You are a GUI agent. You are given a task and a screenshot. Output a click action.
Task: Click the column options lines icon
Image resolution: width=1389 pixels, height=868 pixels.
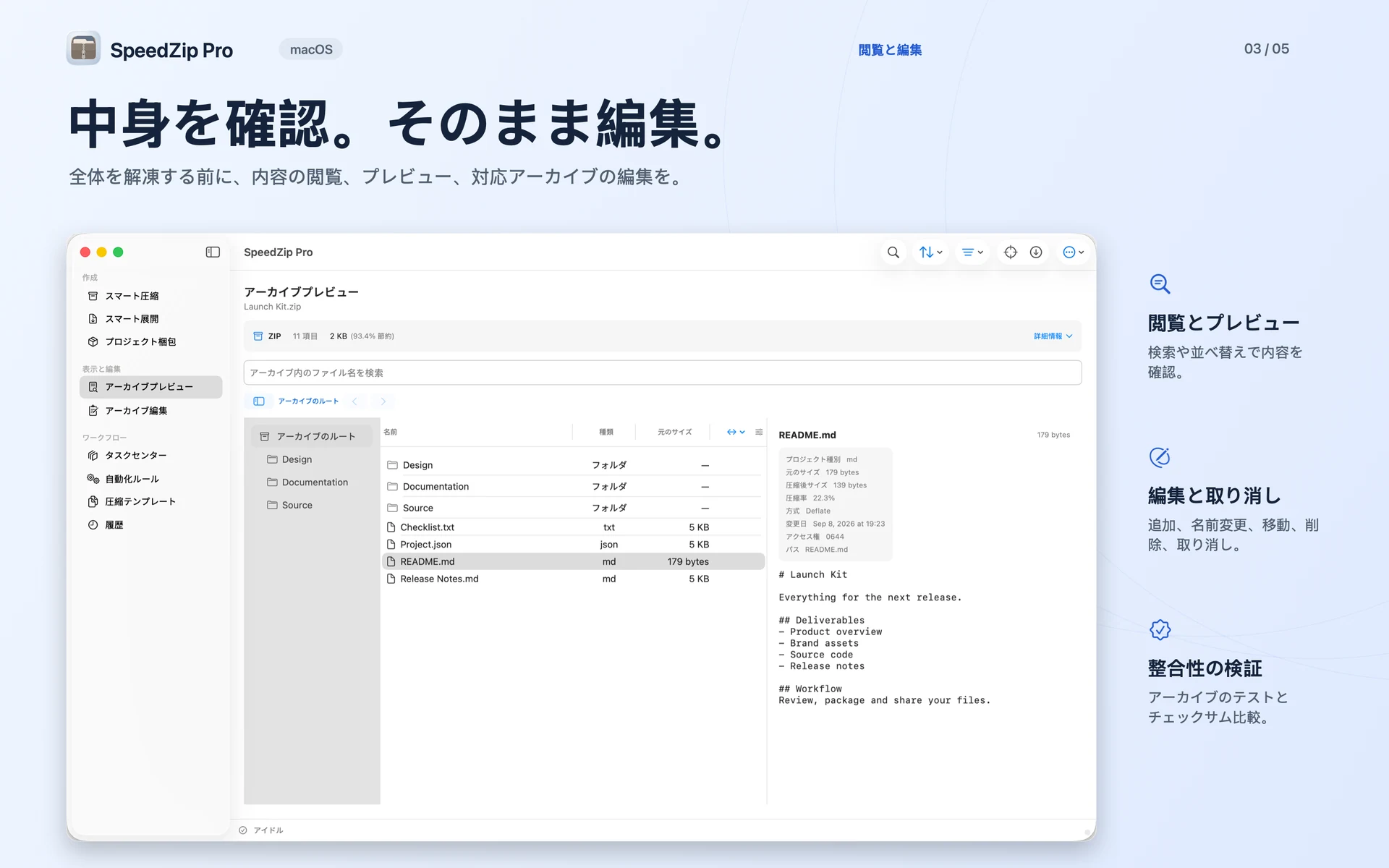point(759,432)
